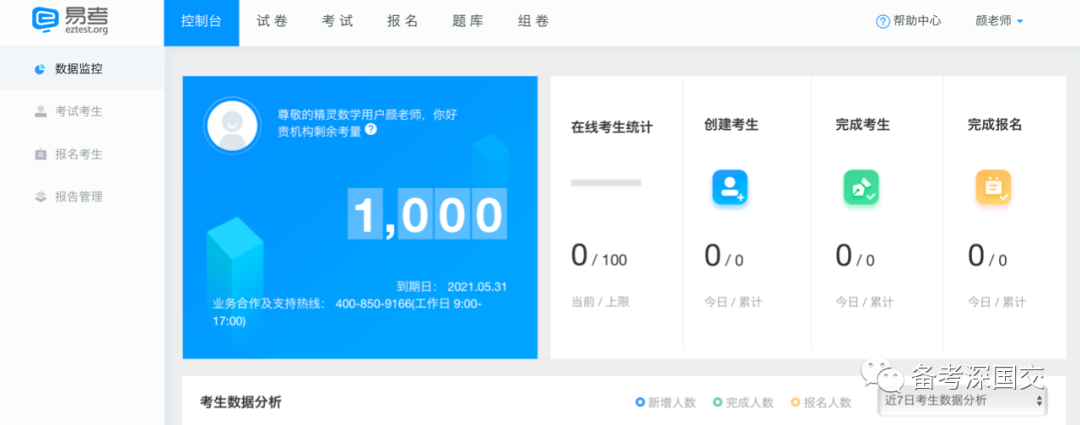
Task: Toggle the 完成人数 legend marker
Action: coord(717,402)
